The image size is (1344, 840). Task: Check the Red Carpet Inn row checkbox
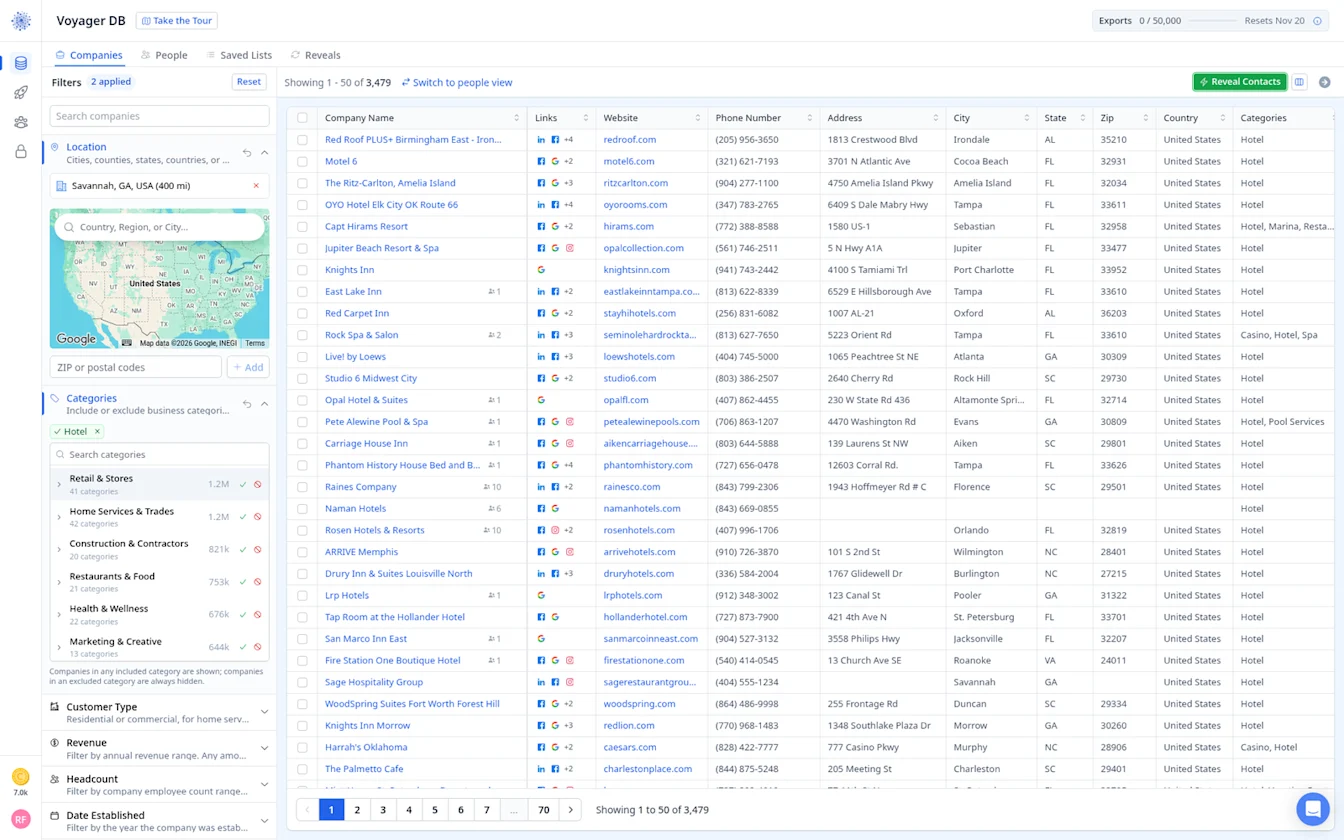coord(302,313)
